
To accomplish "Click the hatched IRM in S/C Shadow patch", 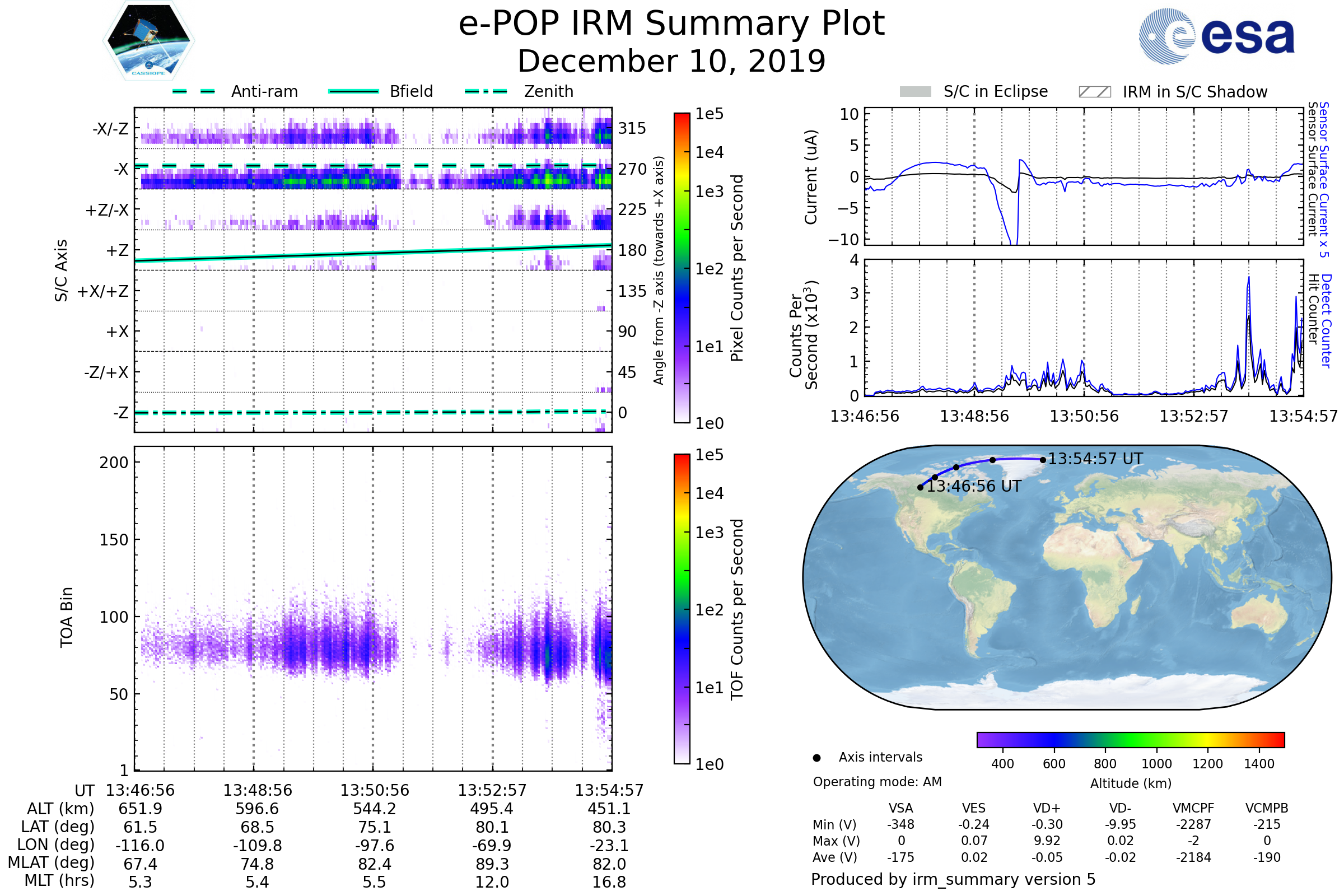I will 1094,92.
